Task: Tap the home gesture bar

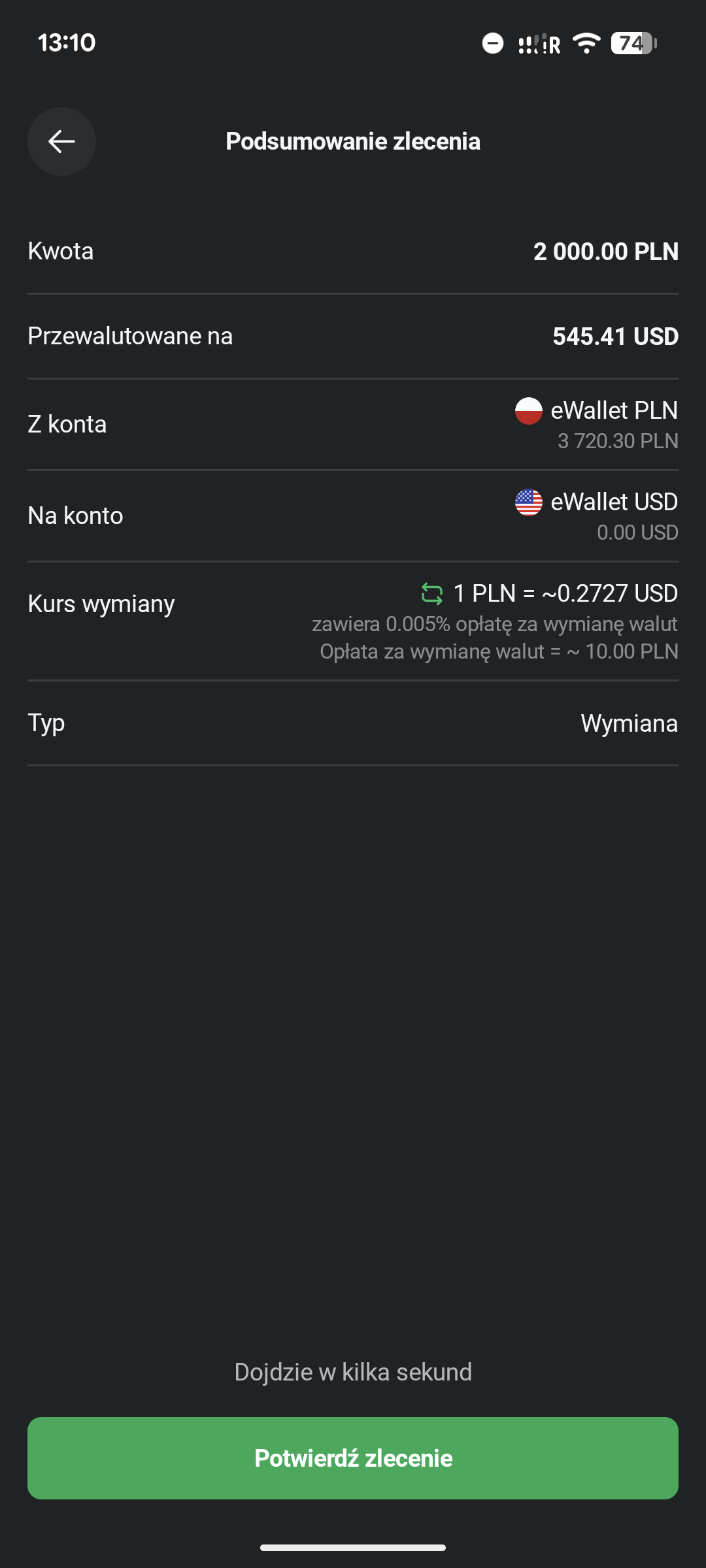Action: [353, 1547]
